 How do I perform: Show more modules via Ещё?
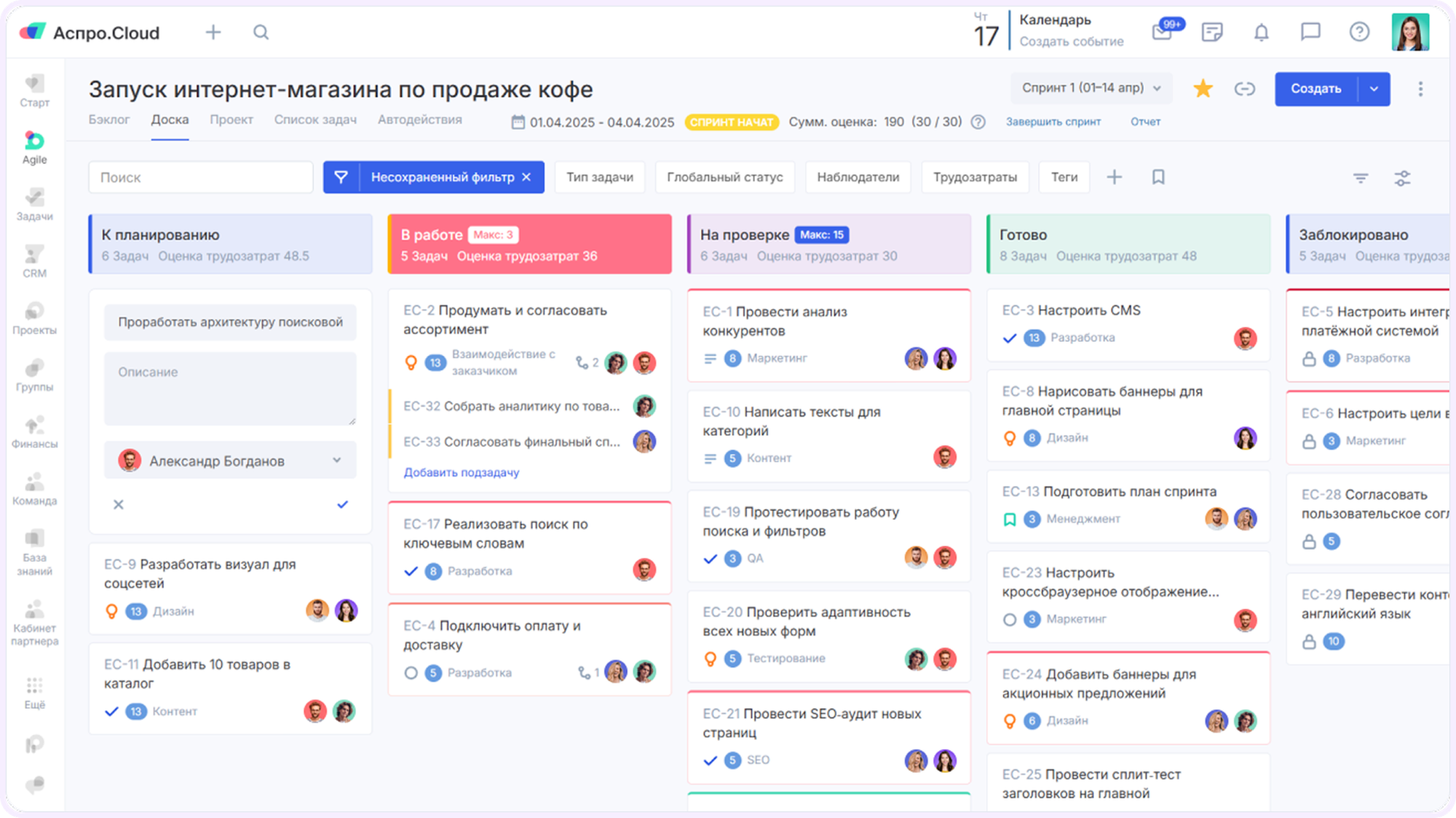(x=34, y=693)
